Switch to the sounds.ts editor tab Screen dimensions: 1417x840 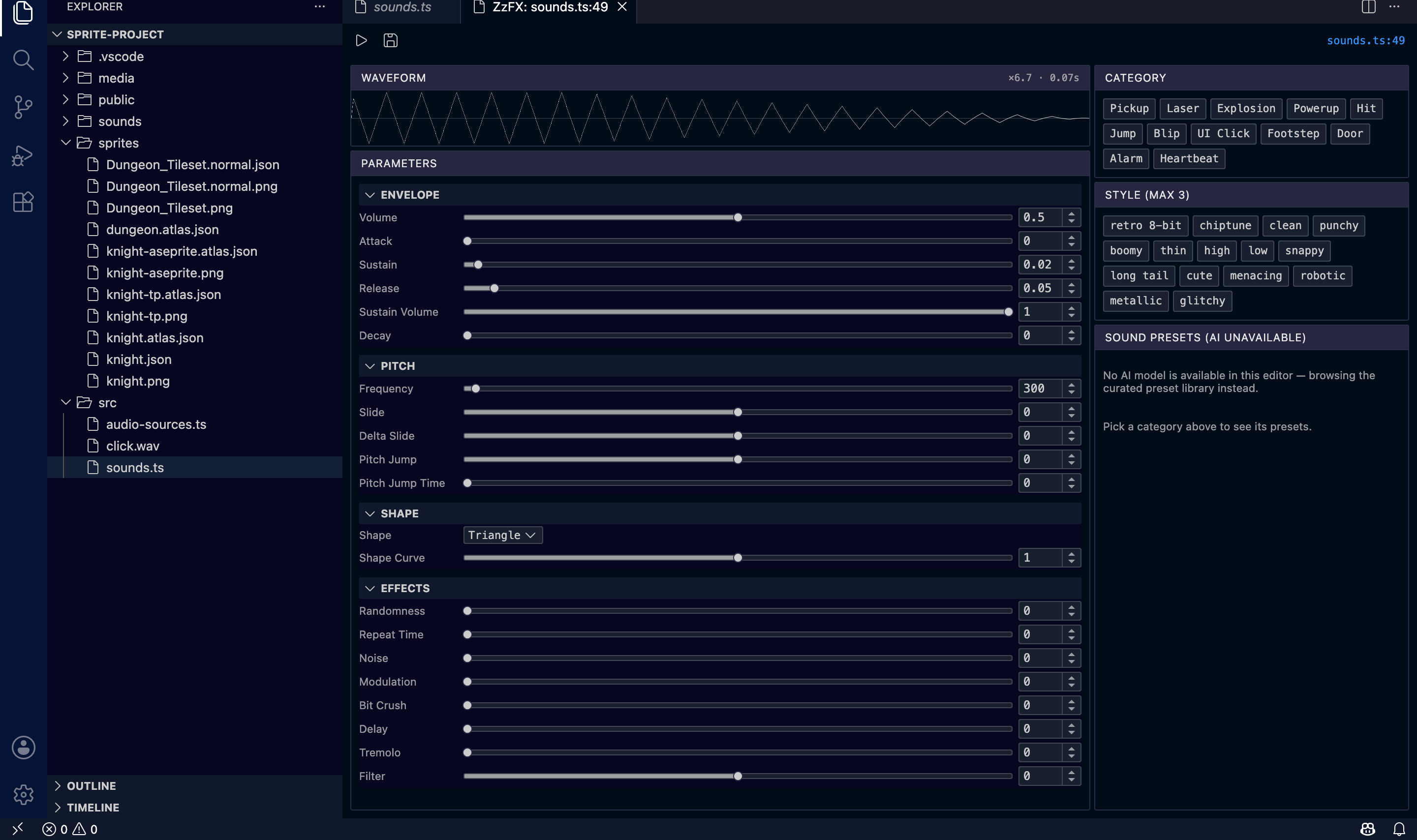(x=401, y=7)
